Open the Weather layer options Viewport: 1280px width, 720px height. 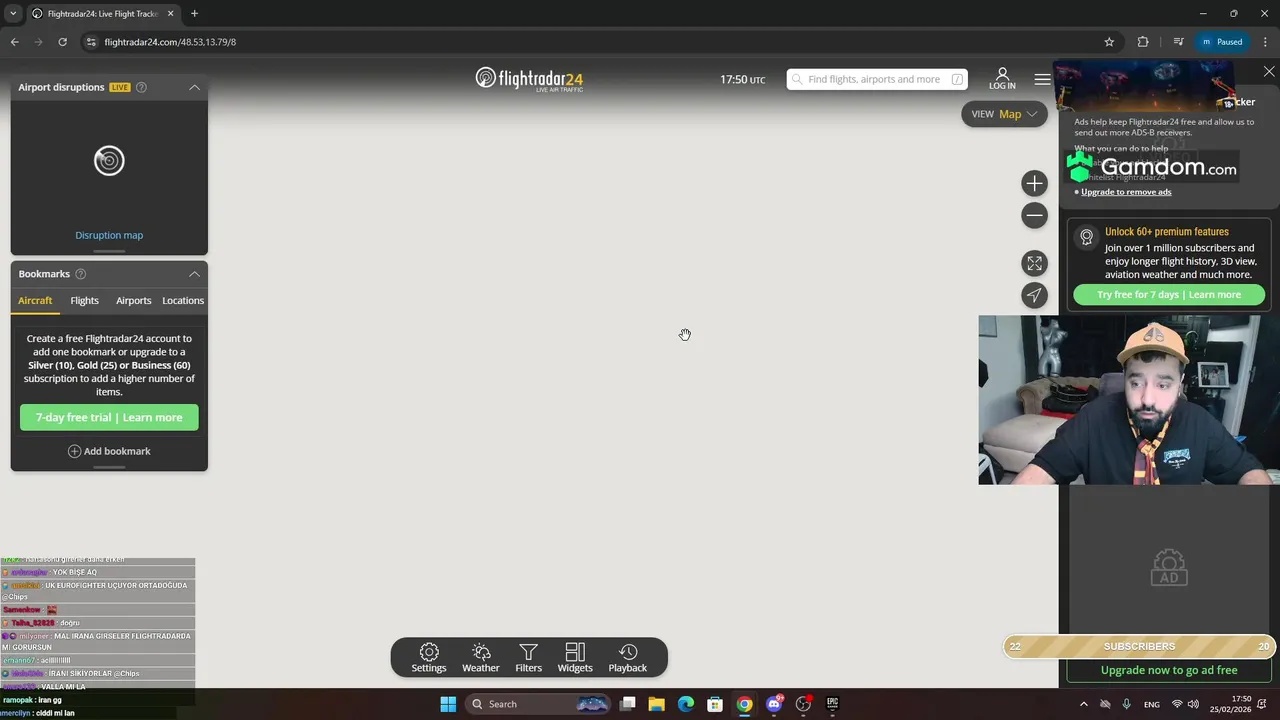[x=480, y=658]
